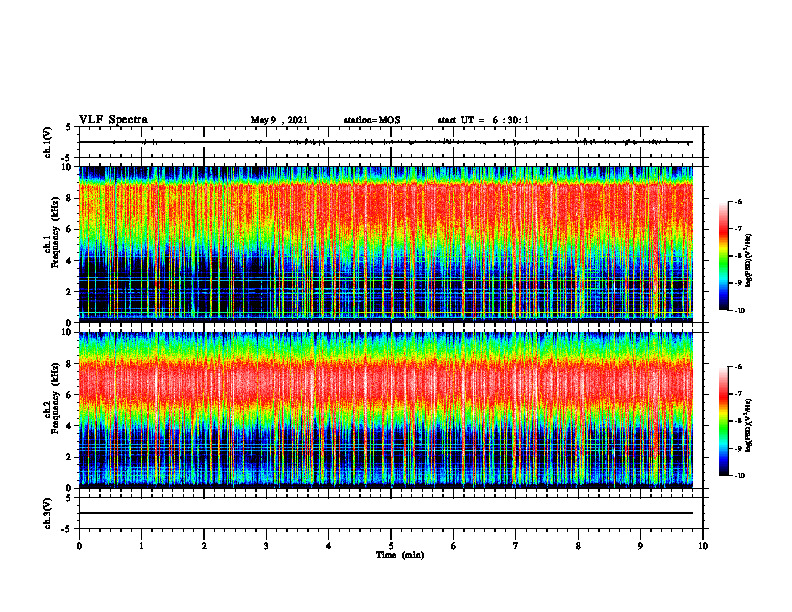Click the 'ch.3(V)' waveform axis label

48,514
